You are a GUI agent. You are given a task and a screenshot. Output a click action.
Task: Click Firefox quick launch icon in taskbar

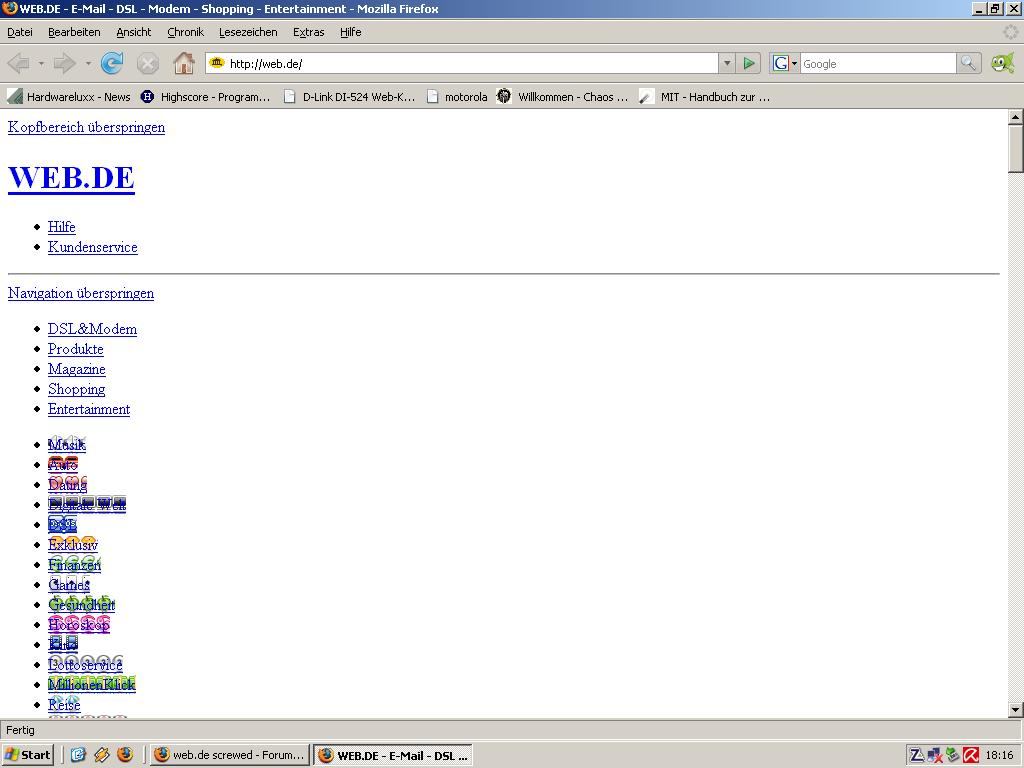(x=125, y=755)
